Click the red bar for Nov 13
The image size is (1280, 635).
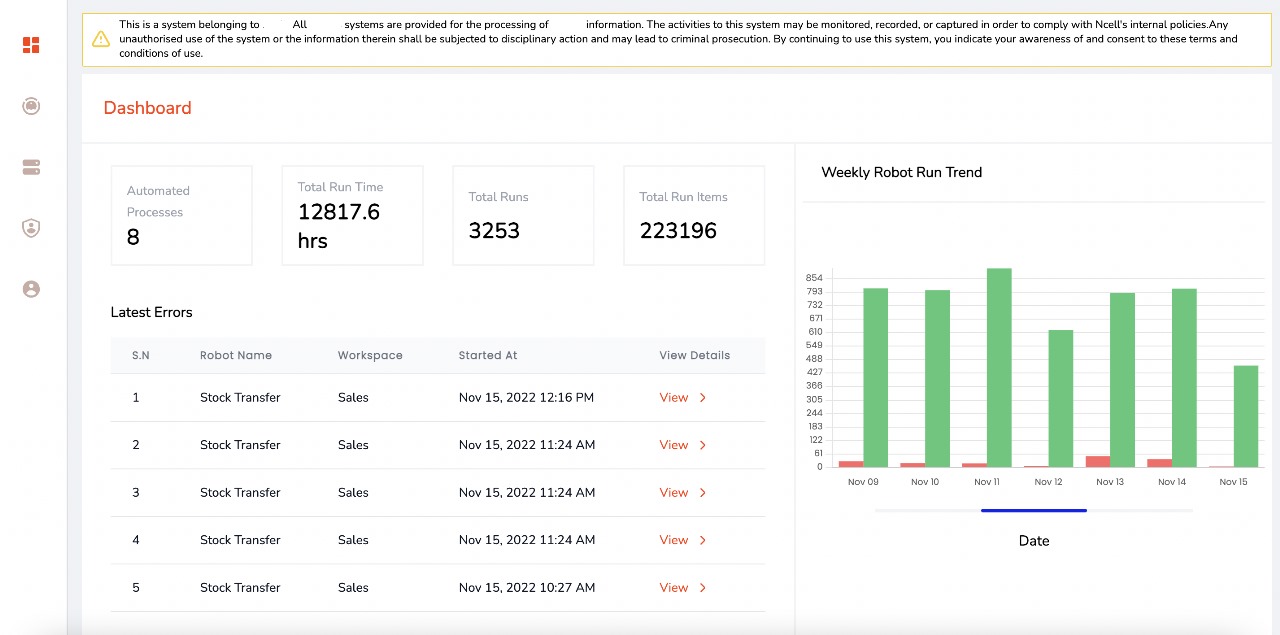click(1098, 461)
